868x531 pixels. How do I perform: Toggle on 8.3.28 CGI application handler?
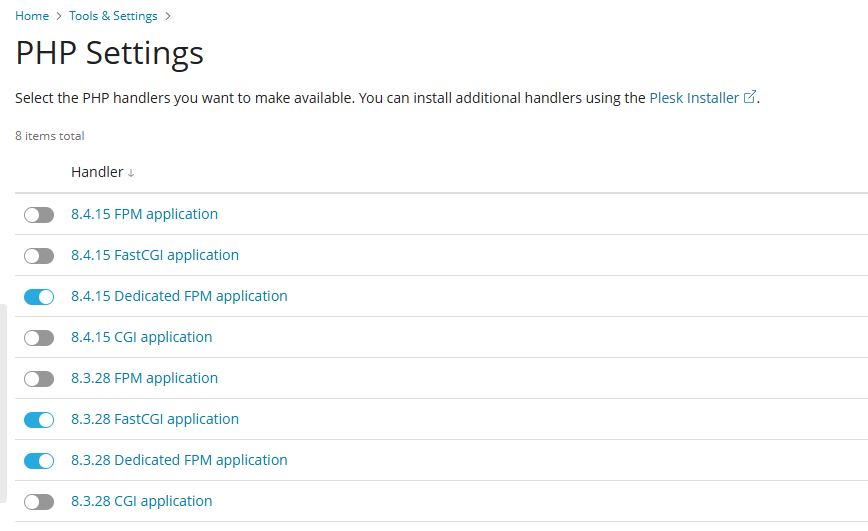(39, 502)
